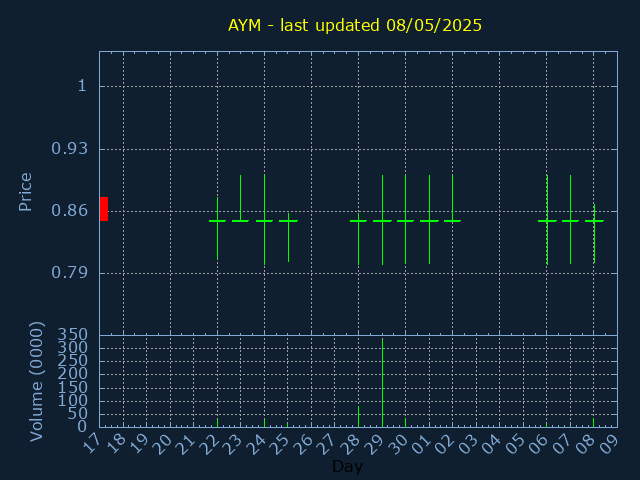Click the day 06 price bar

coord(547,220)
